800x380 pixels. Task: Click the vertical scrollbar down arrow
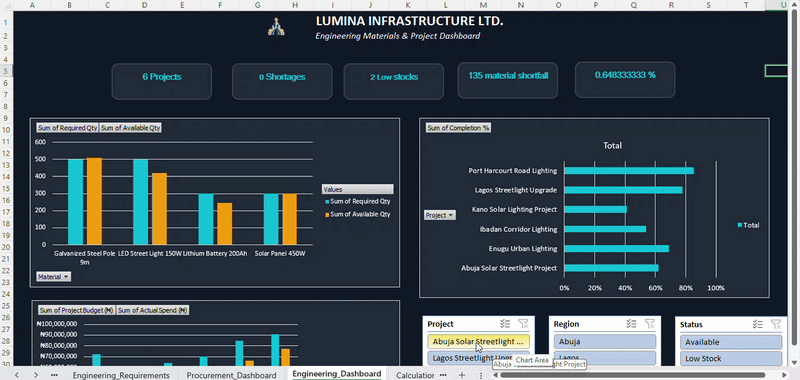coord(794,362)
